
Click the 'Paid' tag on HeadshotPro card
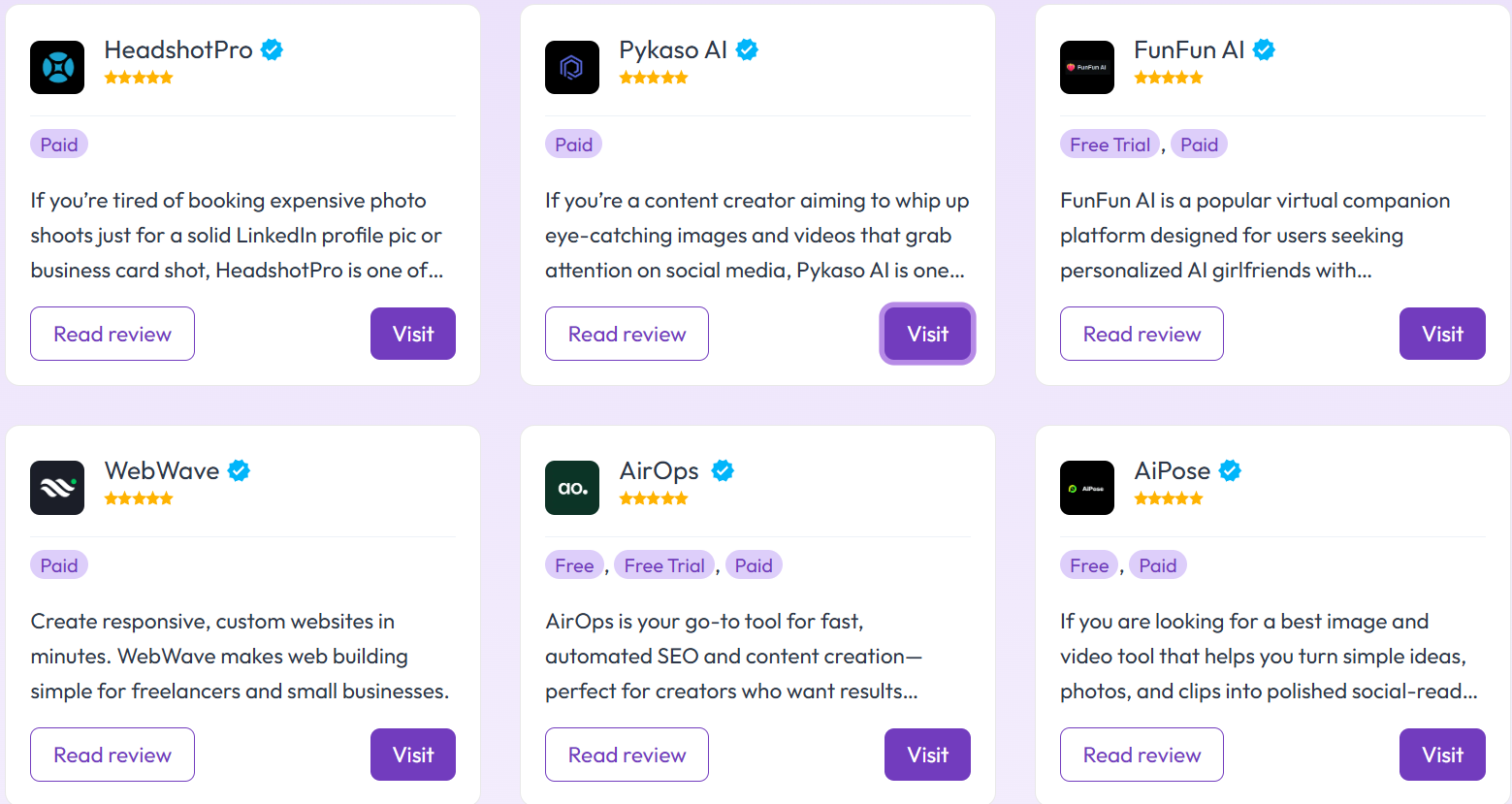pyautogui.click(x=58, y=144)
